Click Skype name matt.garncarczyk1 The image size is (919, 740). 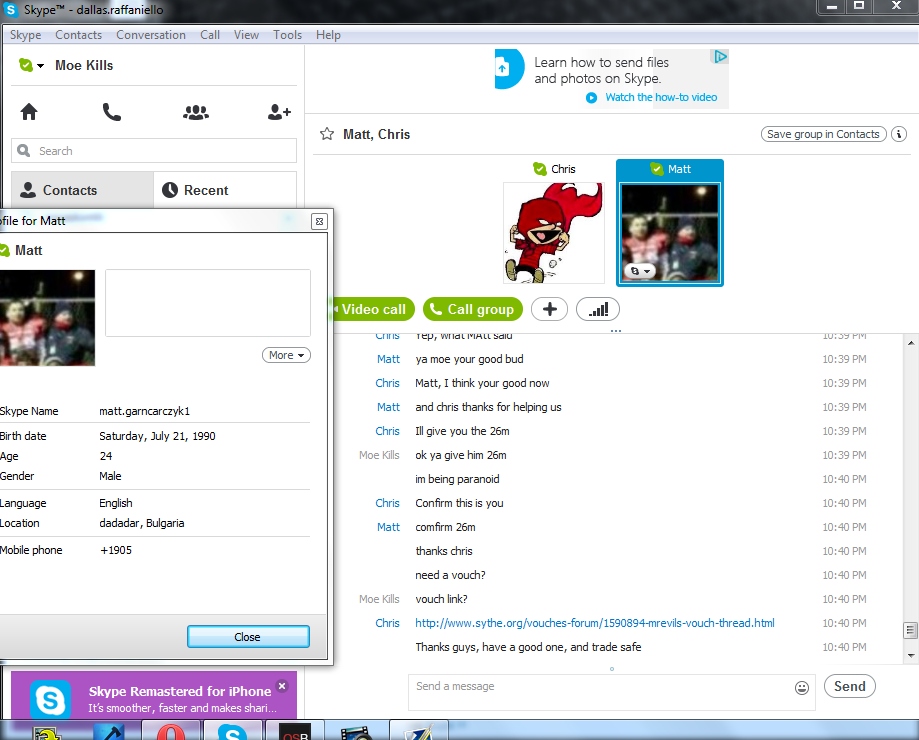(x=145, y=411)
